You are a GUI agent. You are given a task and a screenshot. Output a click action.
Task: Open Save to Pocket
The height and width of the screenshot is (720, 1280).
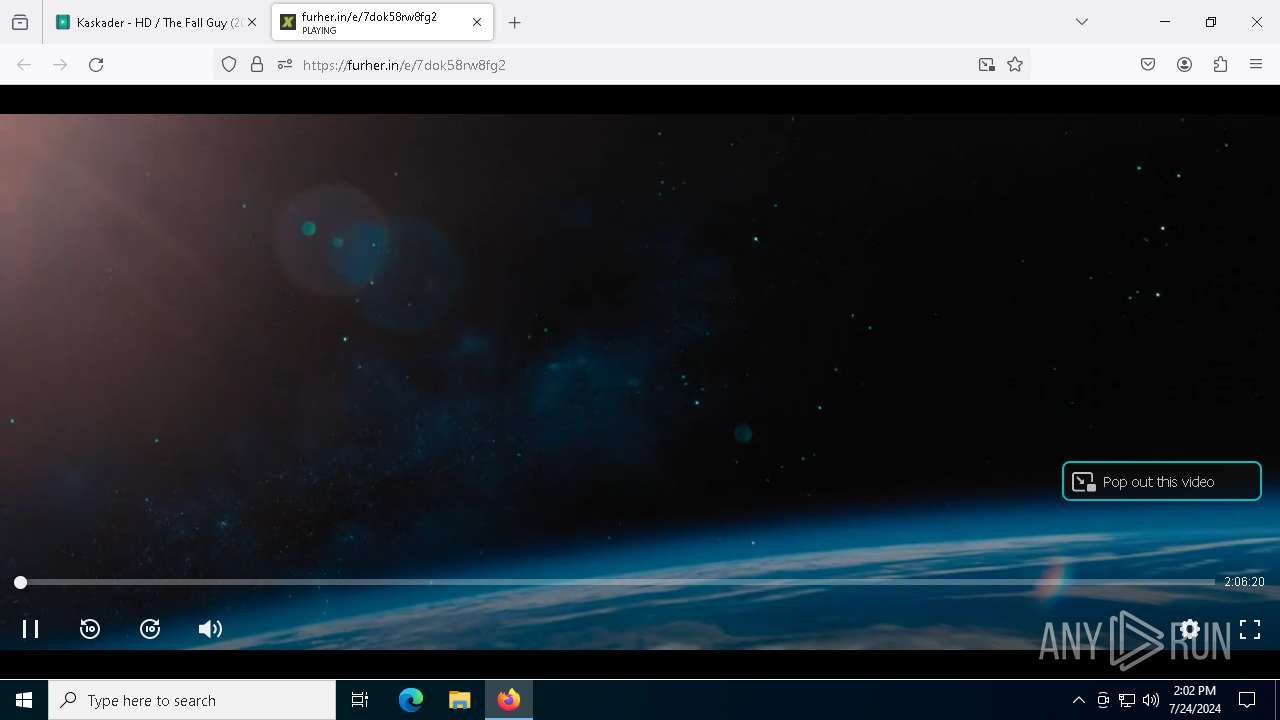pos(1148,65)
